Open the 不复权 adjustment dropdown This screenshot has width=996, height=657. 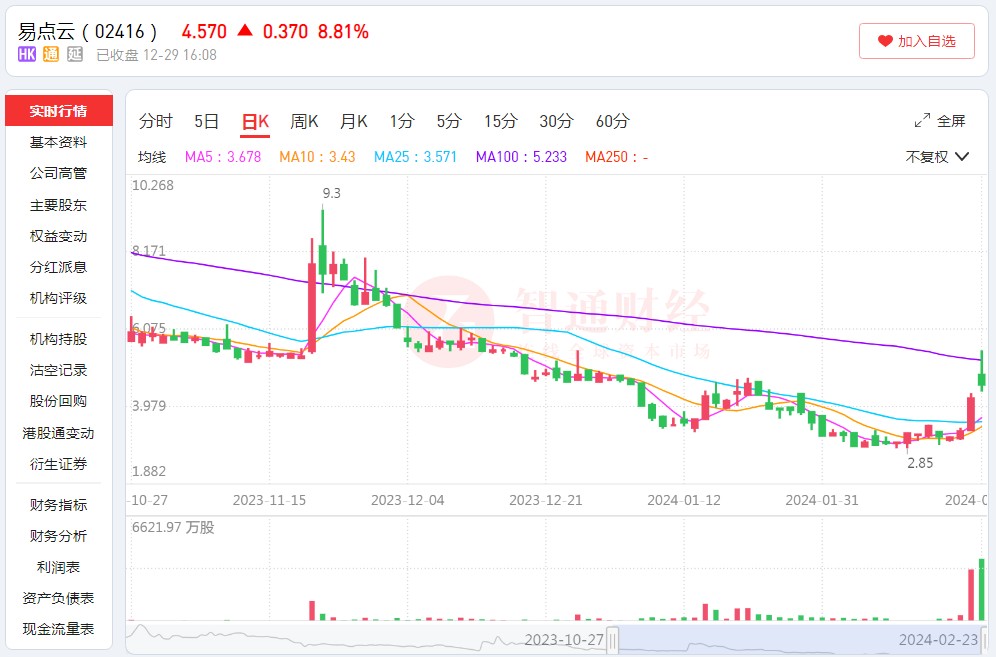(937, 157)
